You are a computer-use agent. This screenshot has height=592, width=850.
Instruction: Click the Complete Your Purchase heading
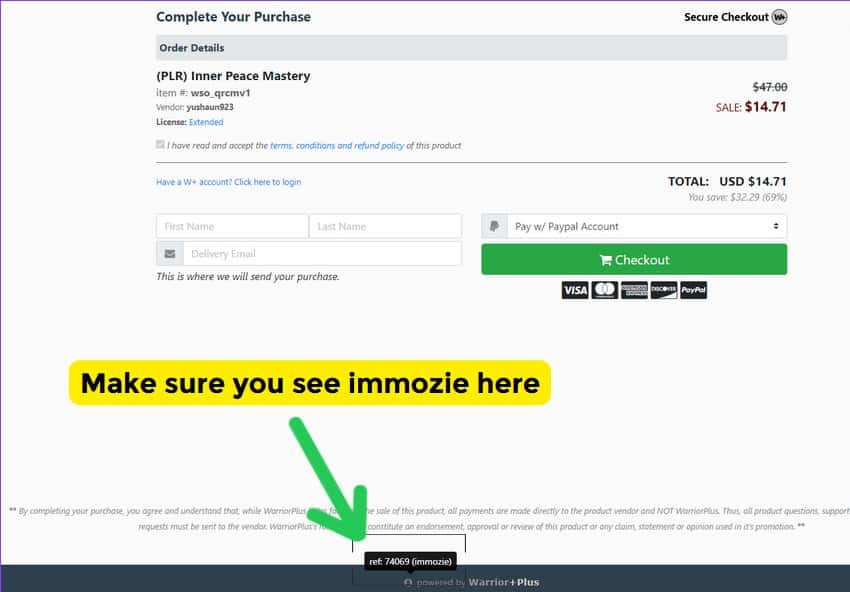coord(233,17)
